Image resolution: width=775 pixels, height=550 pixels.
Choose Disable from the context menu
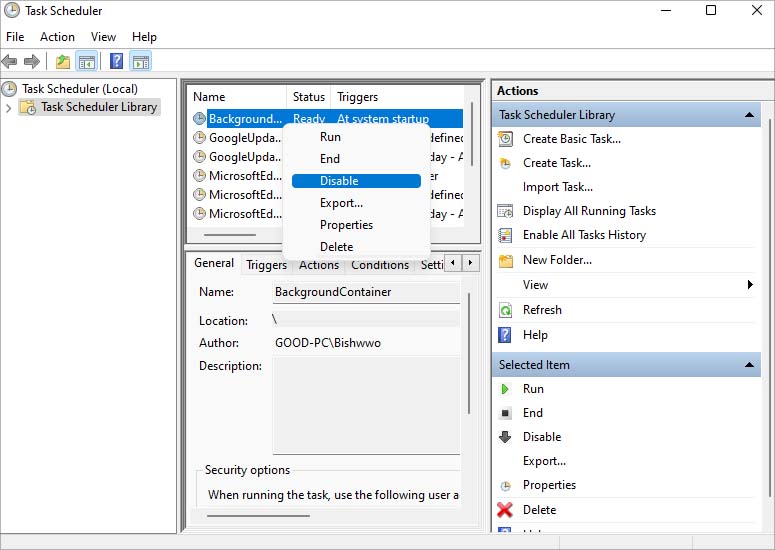(339, 181)
